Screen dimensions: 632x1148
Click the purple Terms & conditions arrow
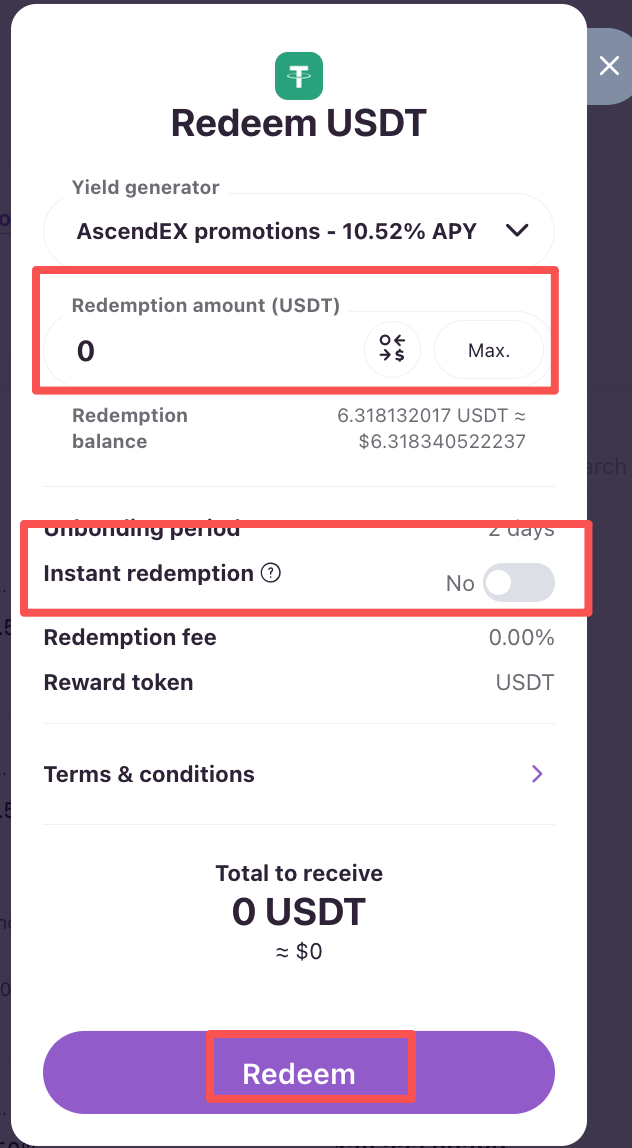click(x=537, y=774)
